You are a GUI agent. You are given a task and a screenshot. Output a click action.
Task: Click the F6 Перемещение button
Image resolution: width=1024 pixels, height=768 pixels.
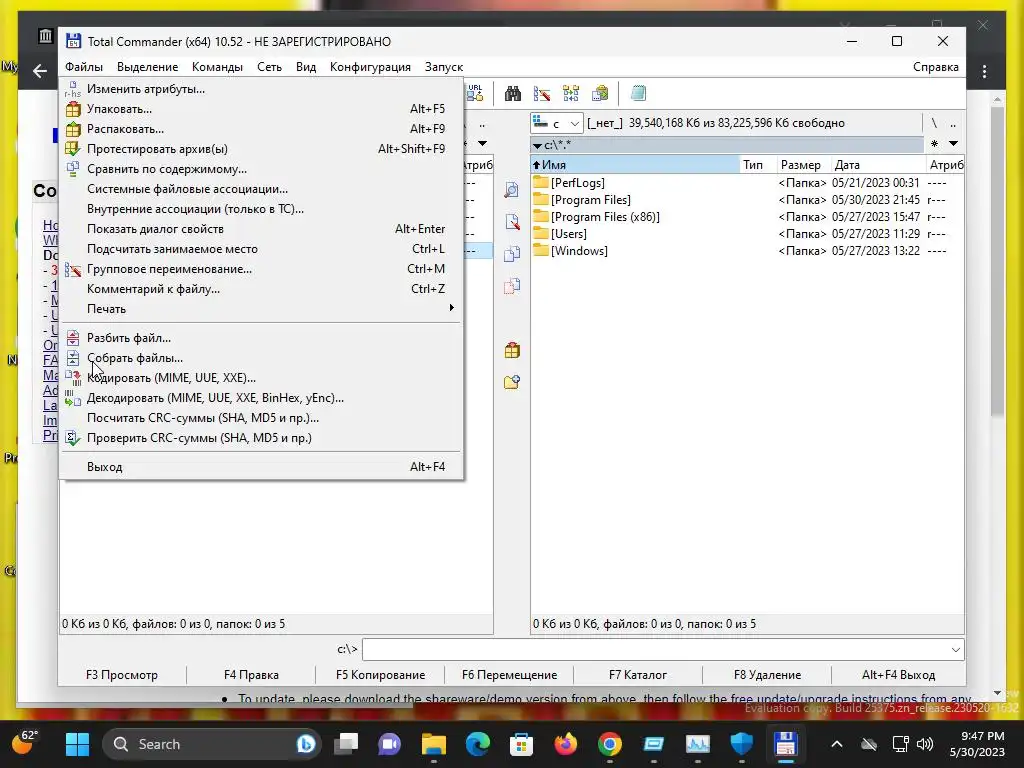(509, 675)
